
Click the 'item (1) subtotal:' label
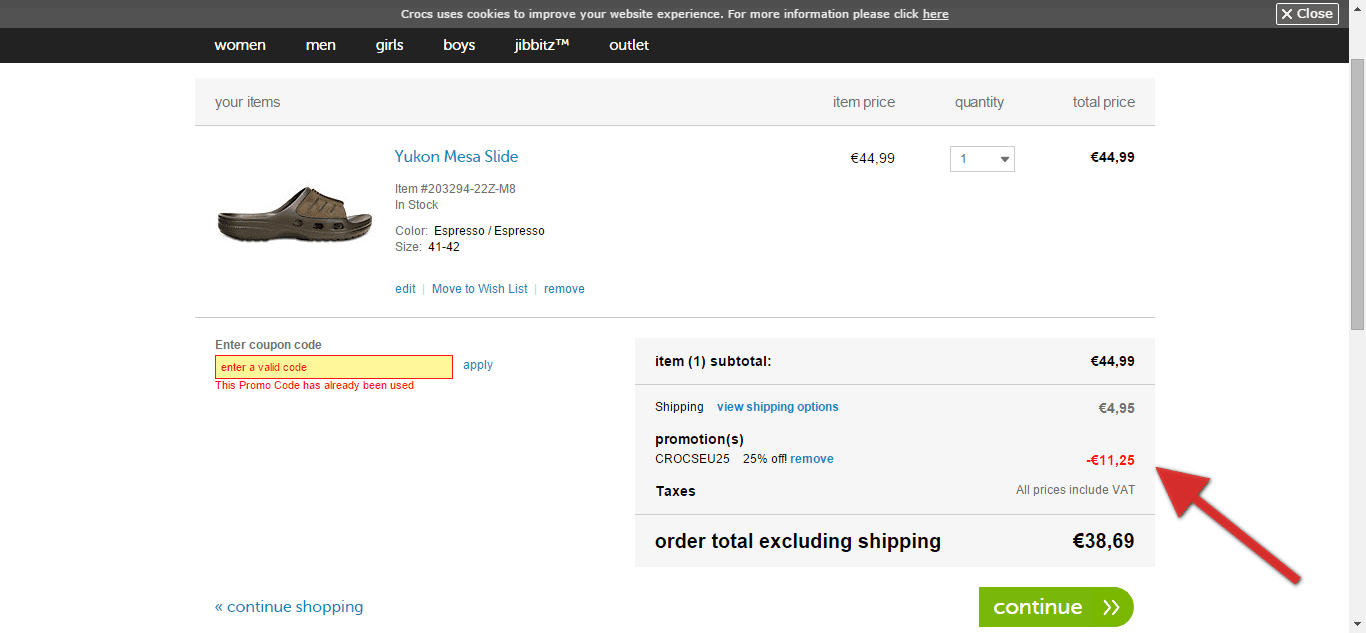pos(713,361)
